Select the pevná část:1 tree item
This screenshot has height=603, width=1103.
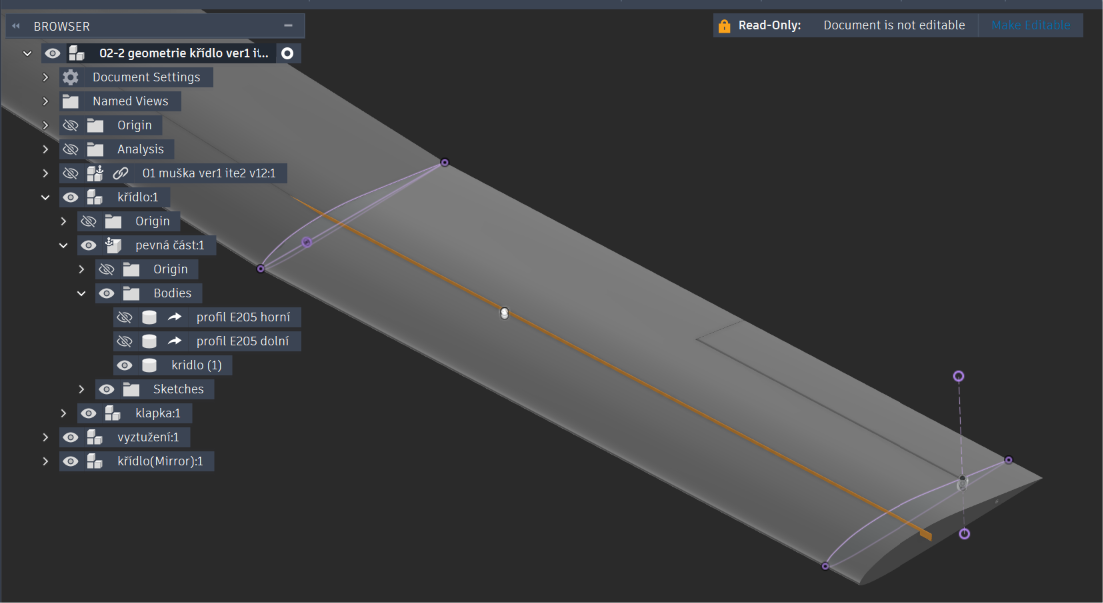(x=170, y=246)
